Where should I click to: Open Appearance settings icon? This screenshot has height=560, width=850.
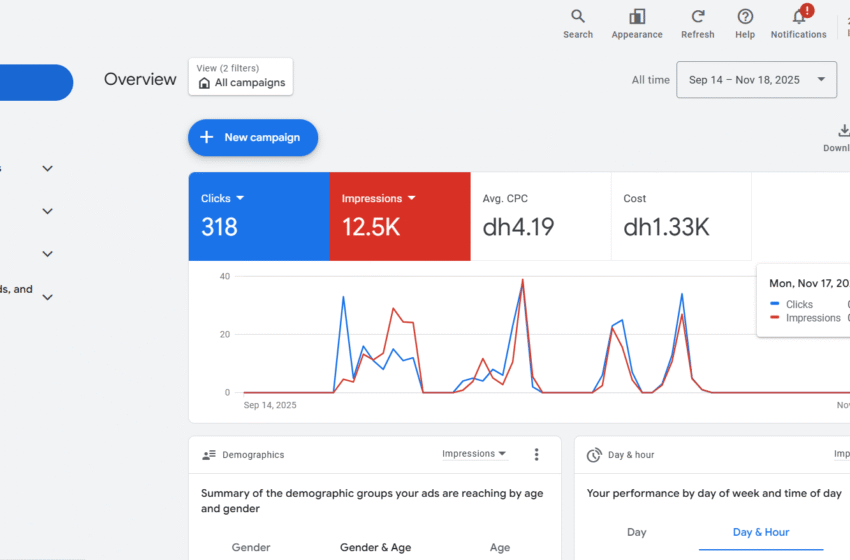coord(637,17)
